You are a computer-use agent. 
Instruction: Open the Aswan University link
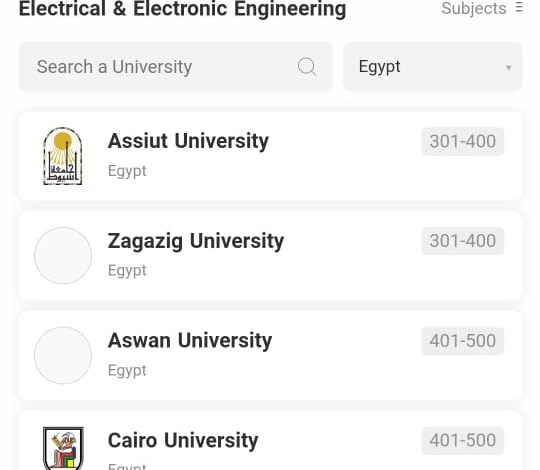[190, 341]
